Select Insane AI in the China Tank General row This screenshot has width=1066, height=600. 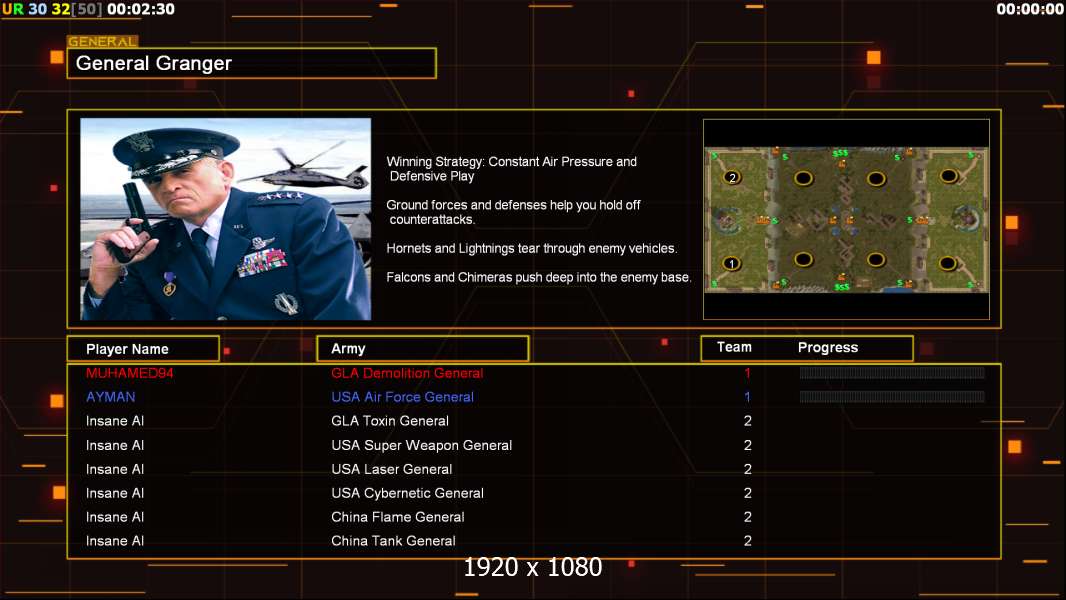coord(115,541)
